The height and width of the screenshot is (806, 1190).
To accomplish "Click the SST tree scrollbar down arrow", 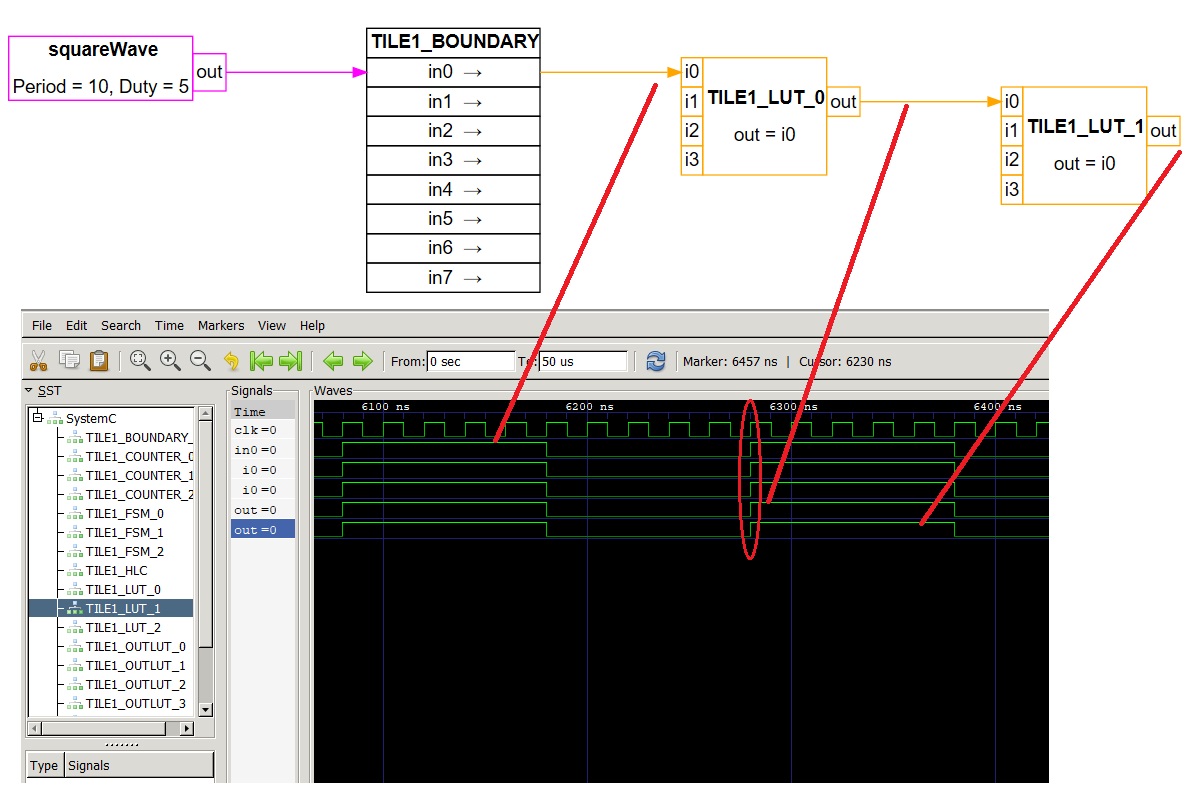I will 205,710.
